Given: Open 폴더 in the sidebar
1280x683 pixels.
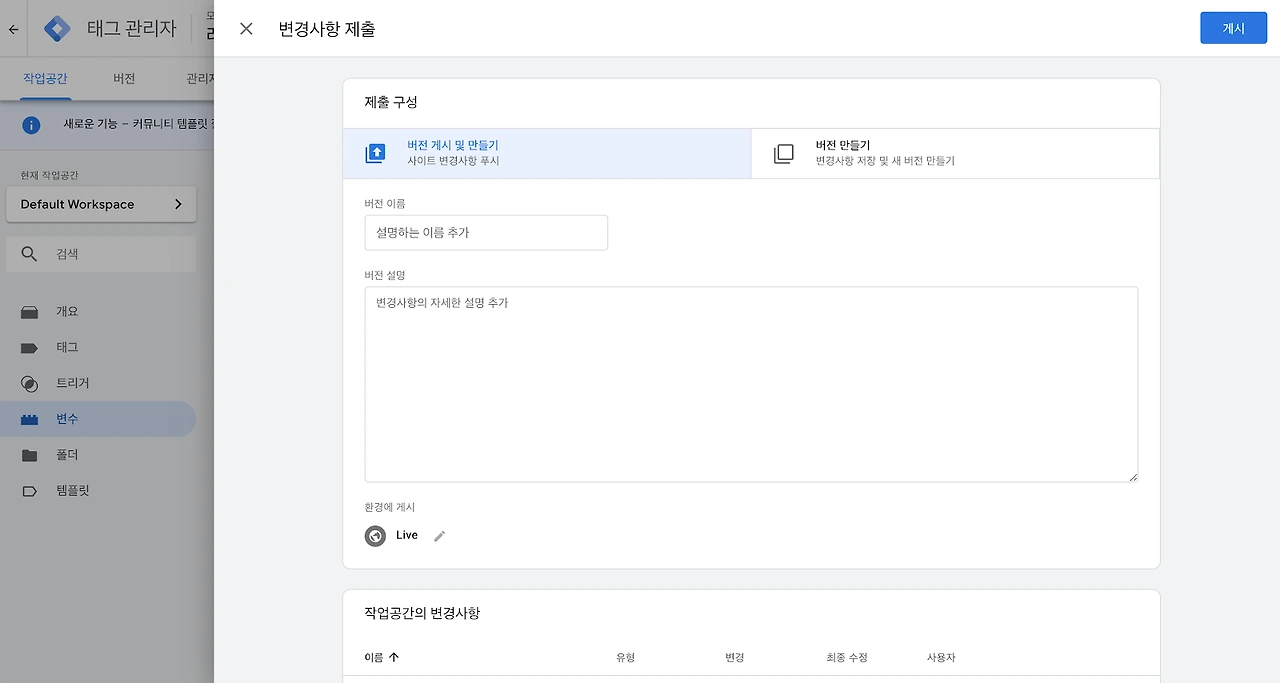Looking at the screenshot, I should [x=98, y=455].
